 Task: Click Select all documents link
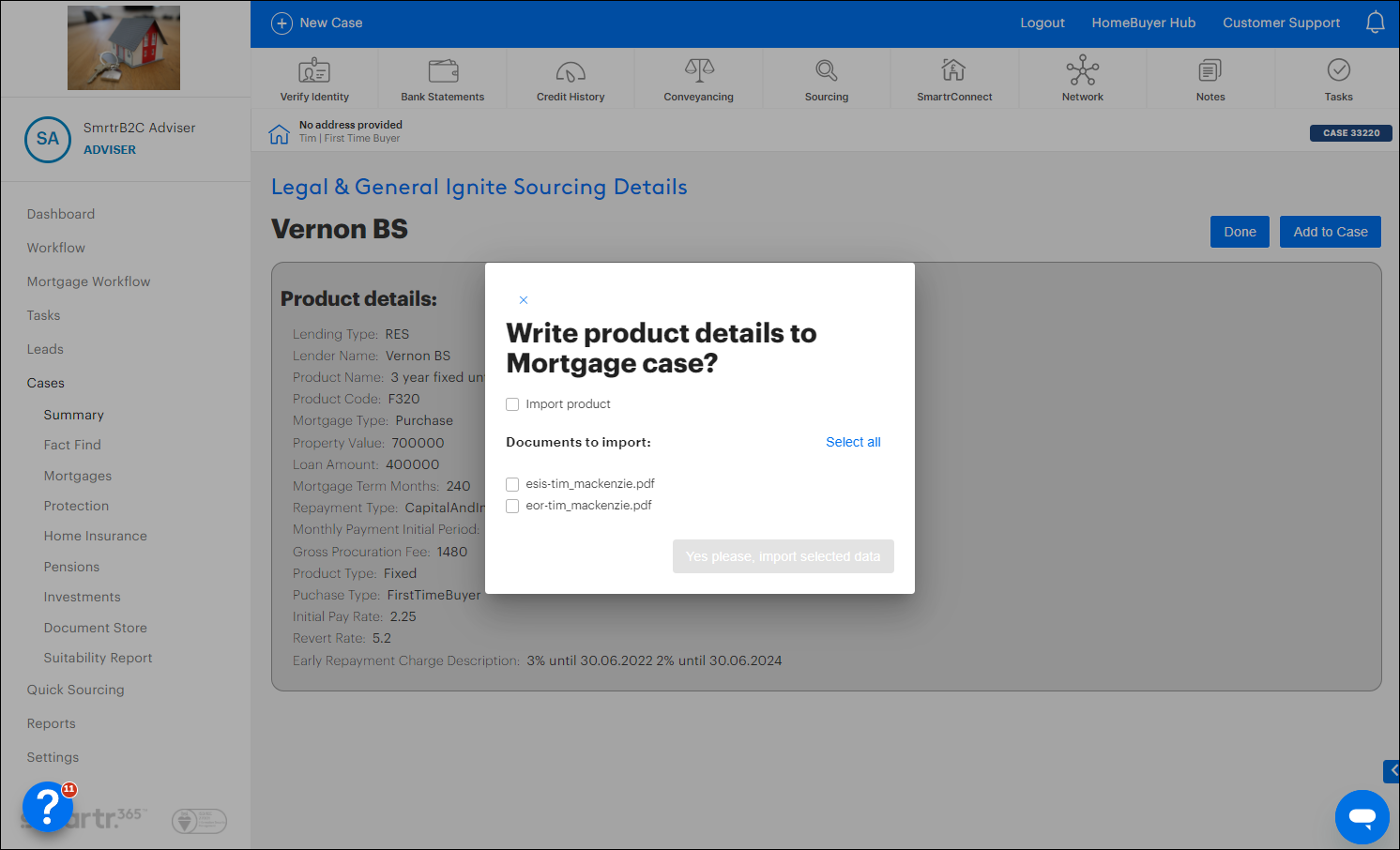pos(853,442)
